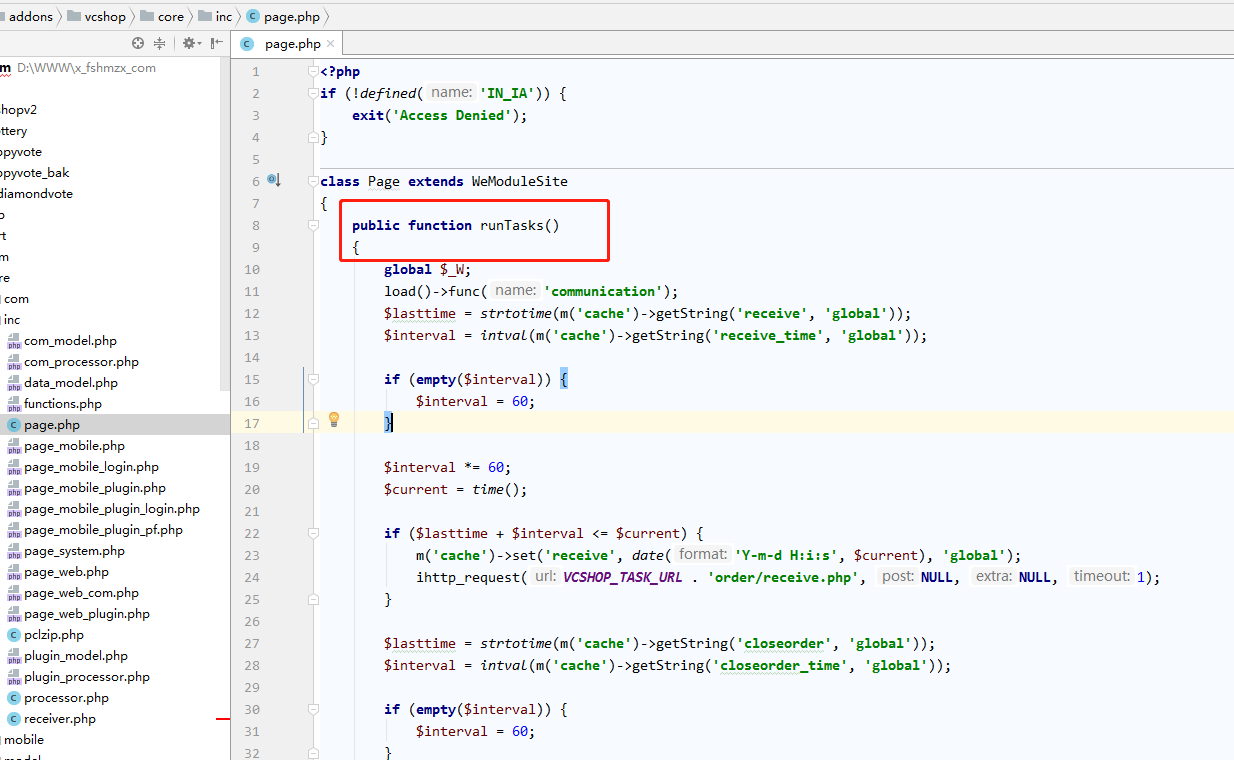This screenshot has height=760, width=1234.
Task: Click the project path D:\WWW\x_fshmzx_com
Action: (86, 68)
